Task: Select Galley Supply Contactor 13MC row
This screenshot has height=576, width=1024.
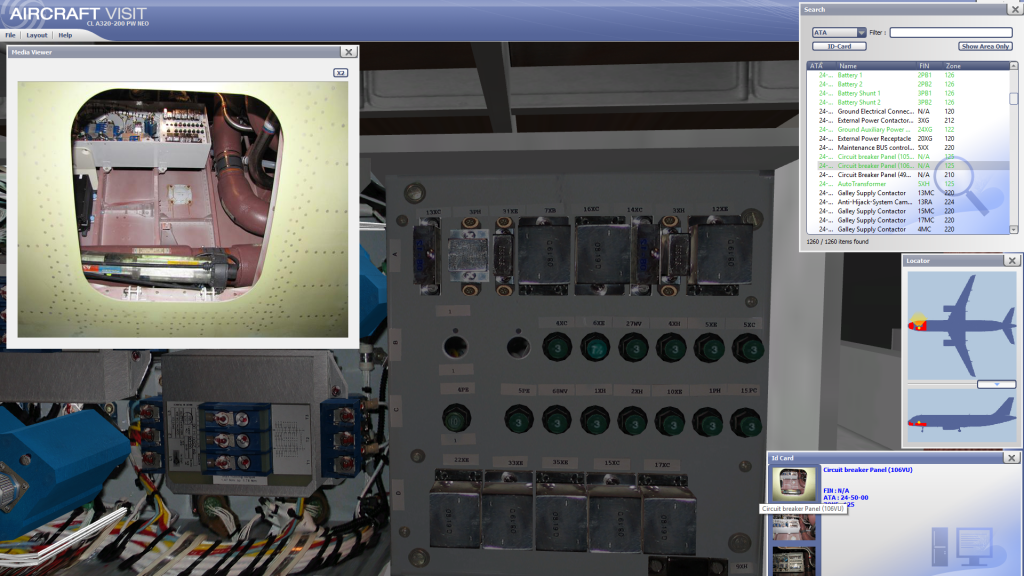Action: click(908, 193)
